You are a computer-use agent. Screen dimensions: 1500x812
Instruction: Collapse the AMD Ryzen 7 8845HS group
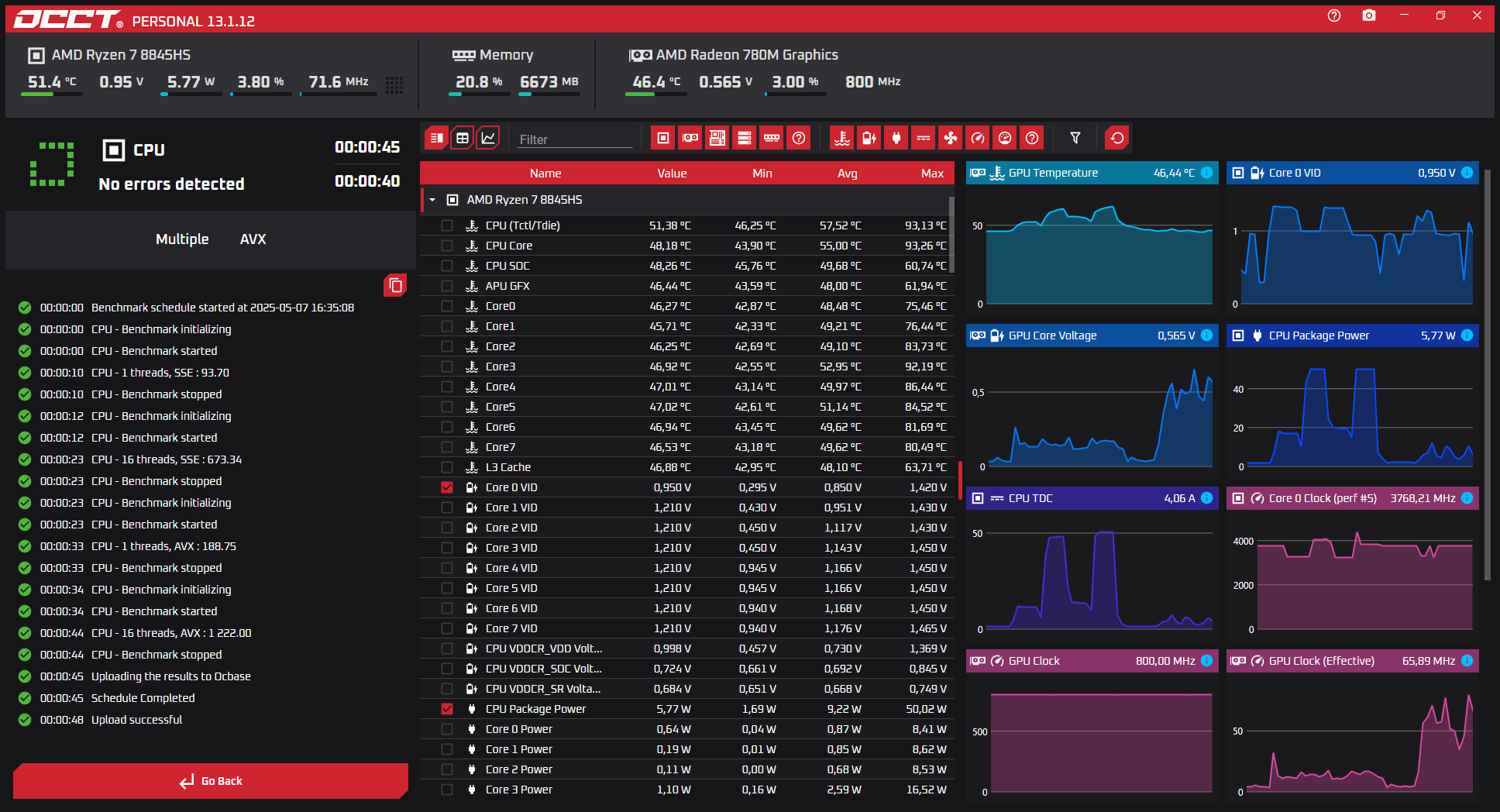[432, 200]
